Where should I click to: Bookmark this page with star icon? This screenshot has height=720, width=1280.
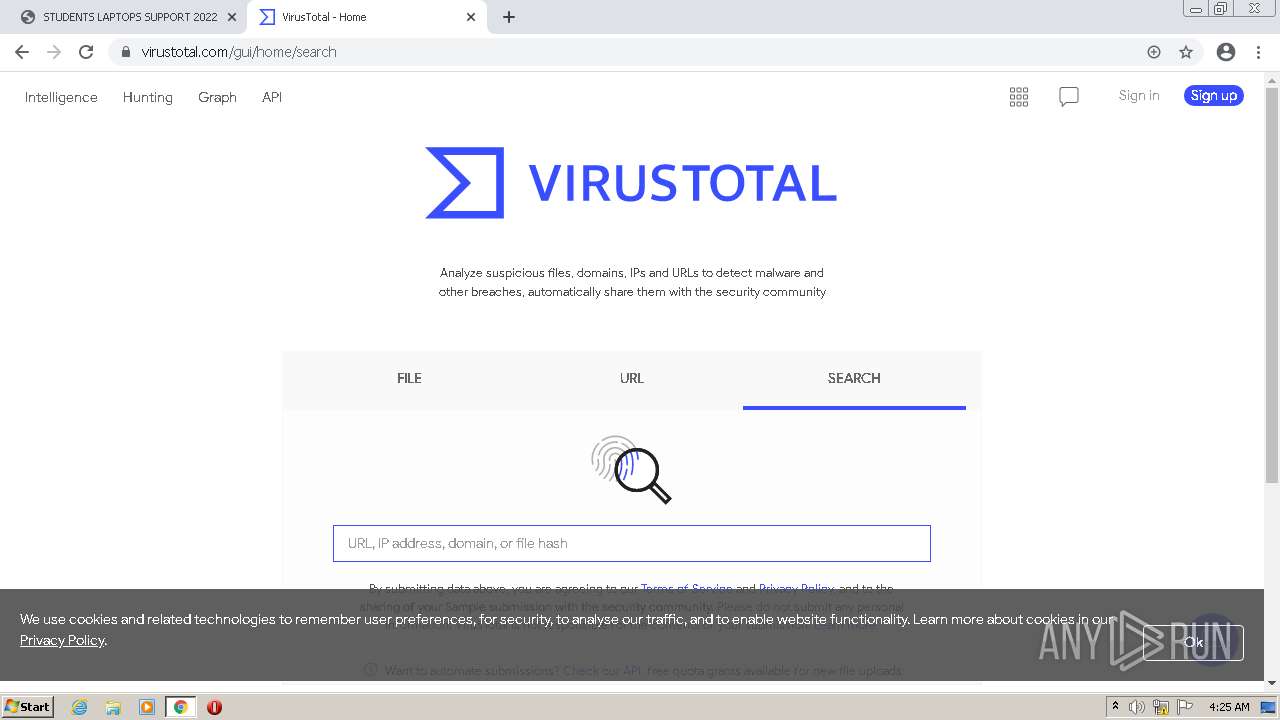(1186, 52)
